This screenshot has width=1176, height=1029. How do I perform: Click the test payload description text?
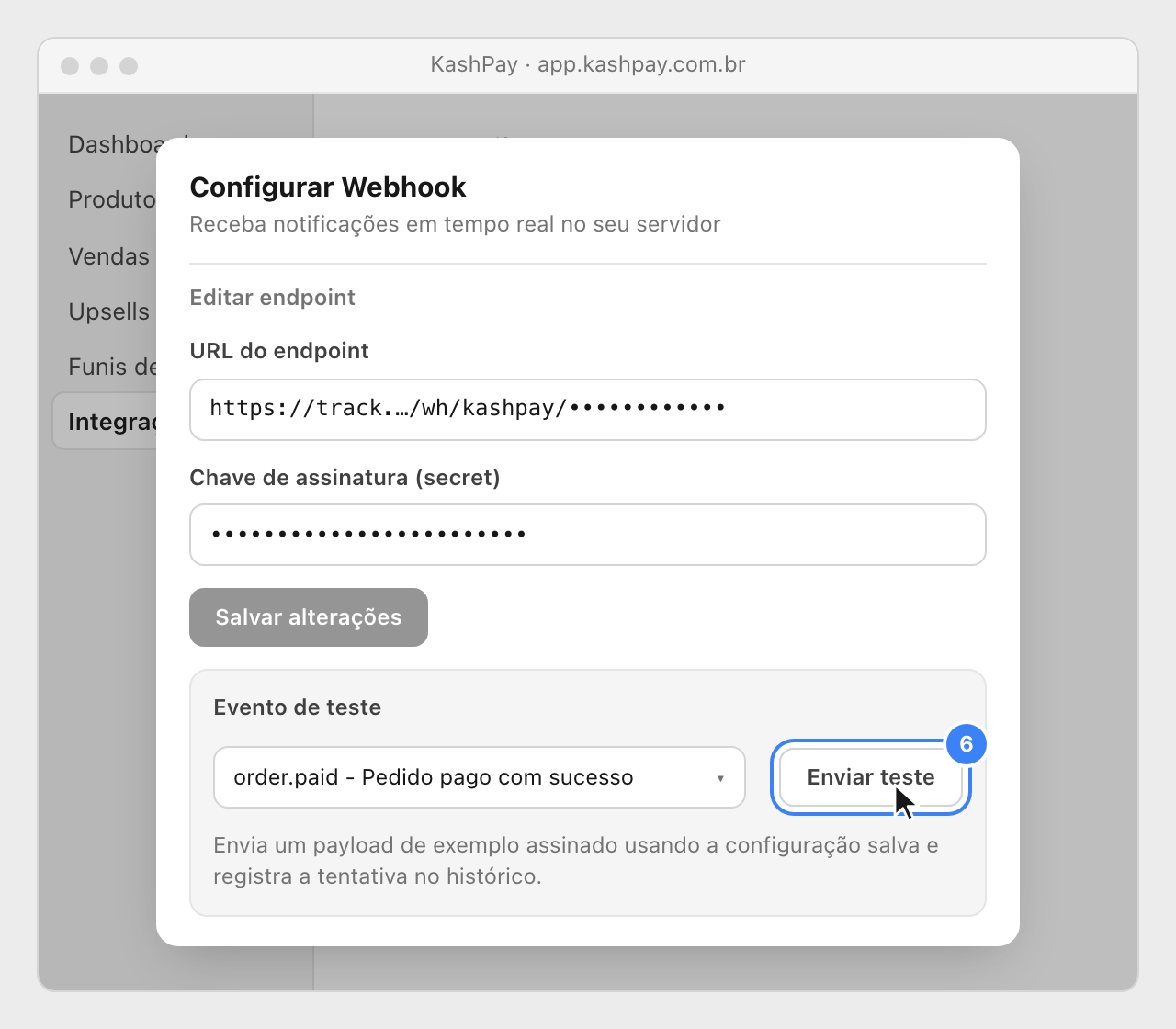[x=576, y=861]
